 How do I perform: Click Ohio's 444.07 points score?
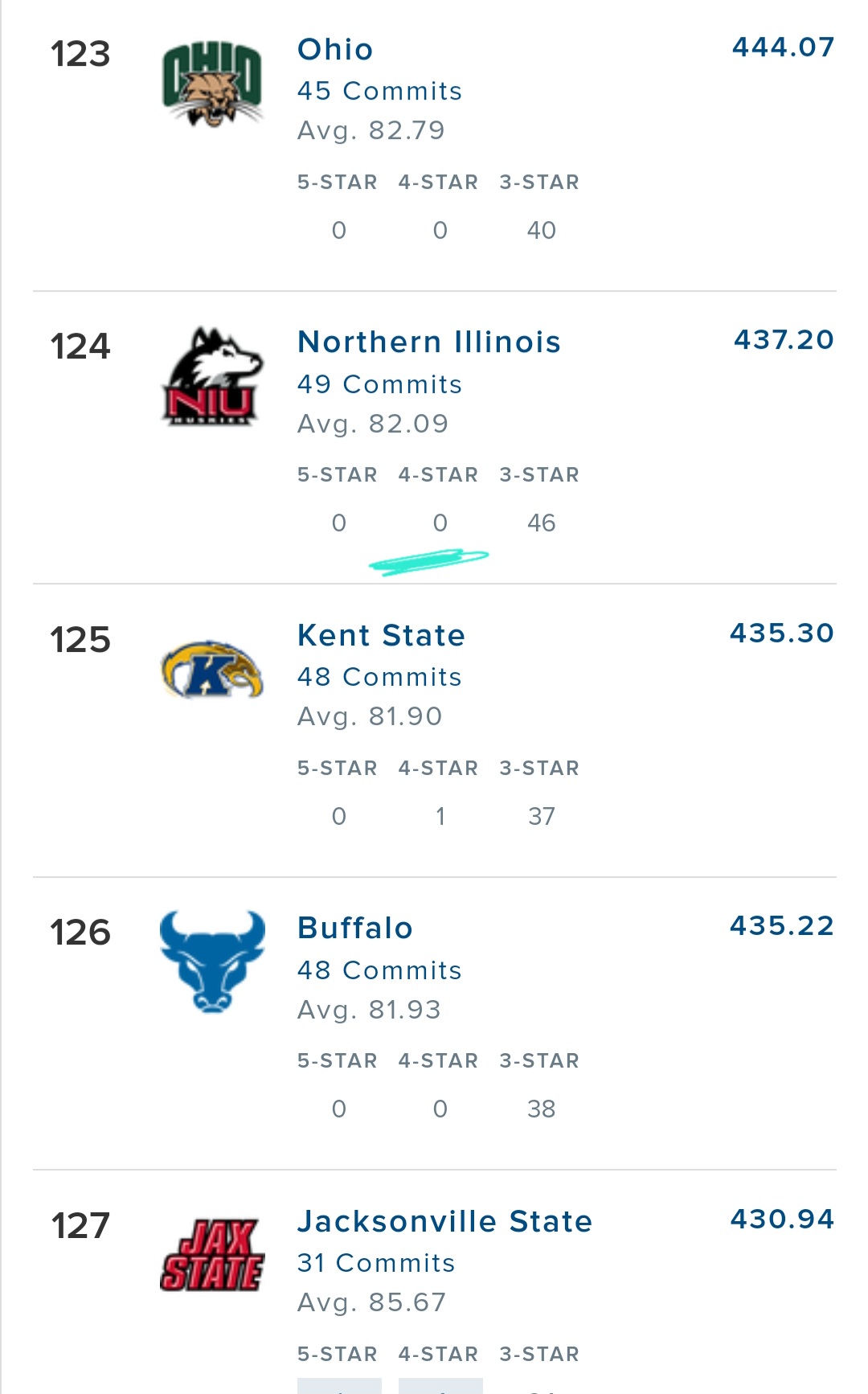pos(783,47)
